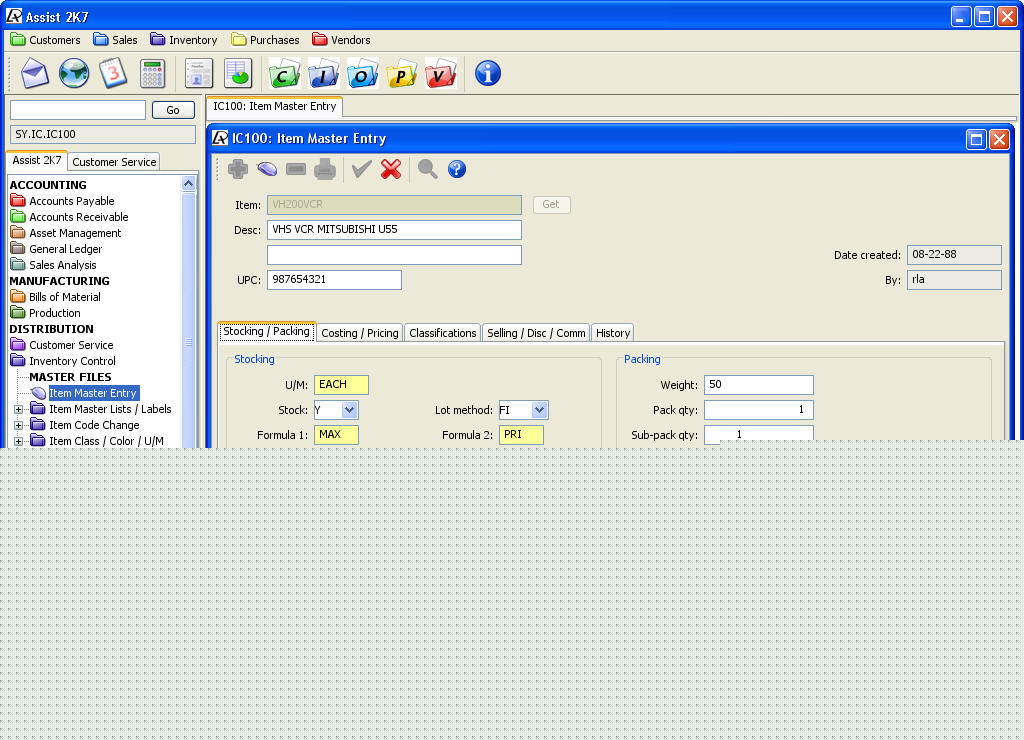Viewport: 1024px width, 740px height.
Task: Click the UPC input field
Action: (334, 280)
